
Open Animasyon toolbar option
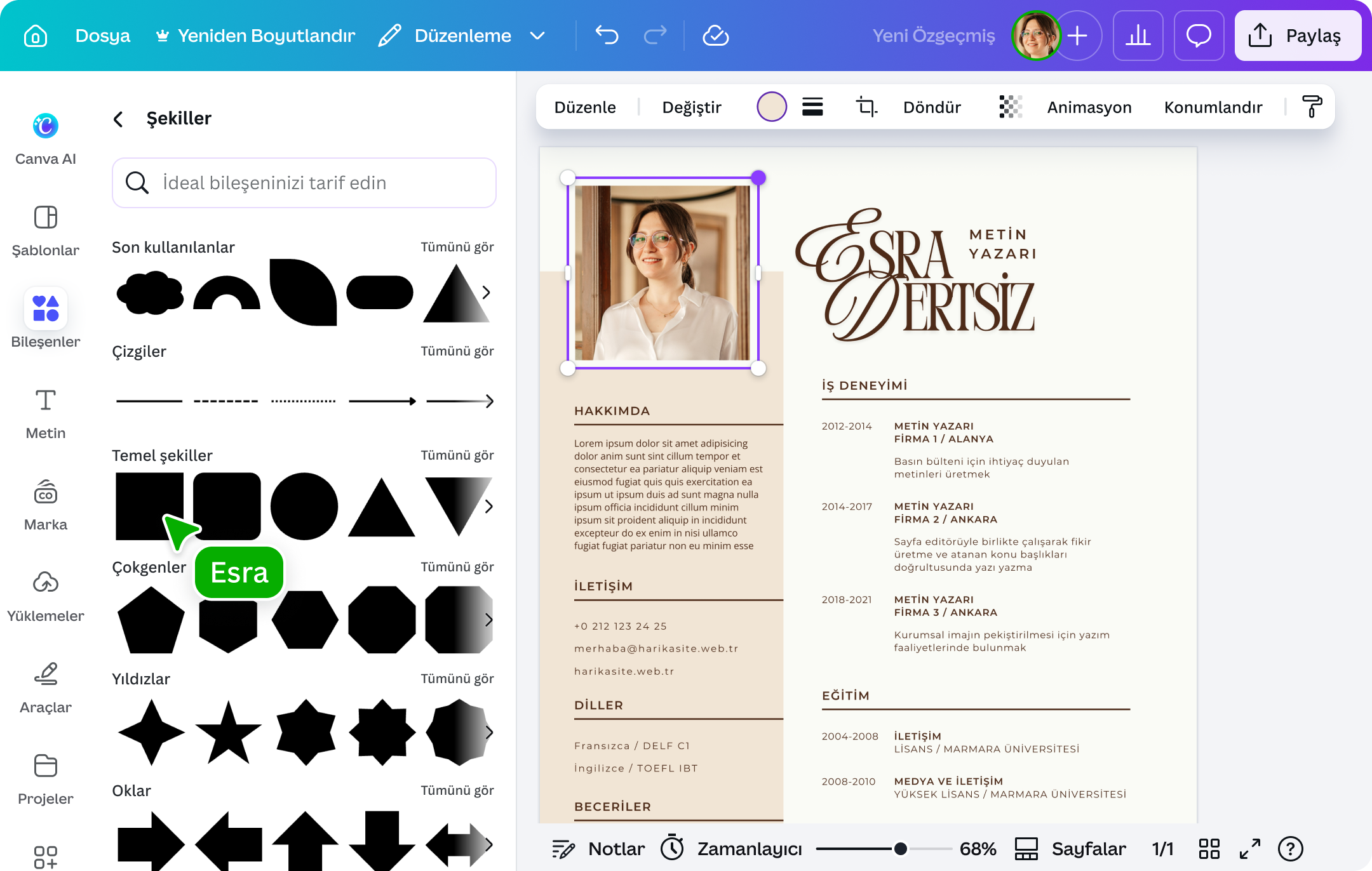(x=1089, y=107)
